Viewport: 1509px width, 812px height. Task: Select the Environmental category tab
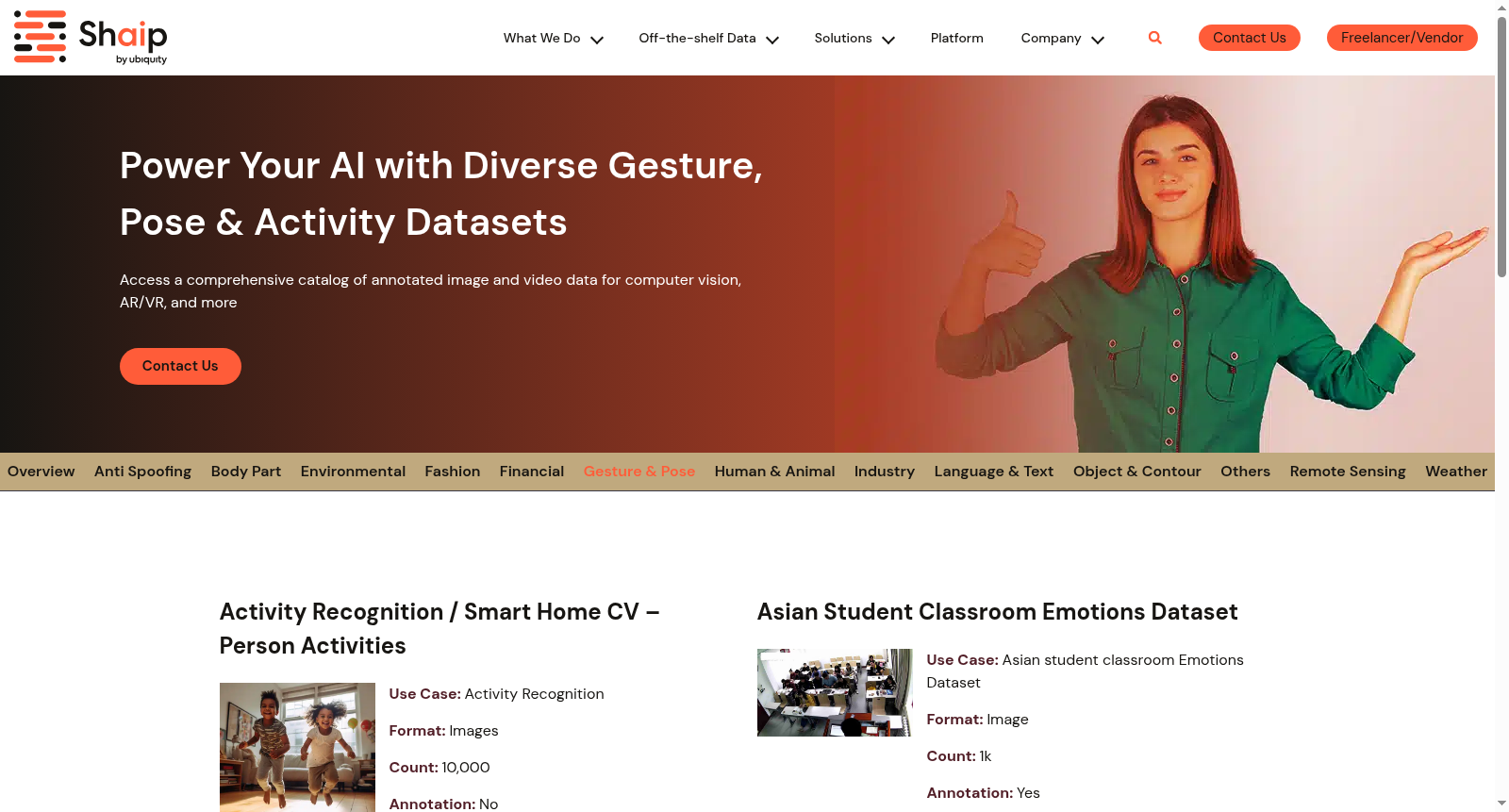353,472
